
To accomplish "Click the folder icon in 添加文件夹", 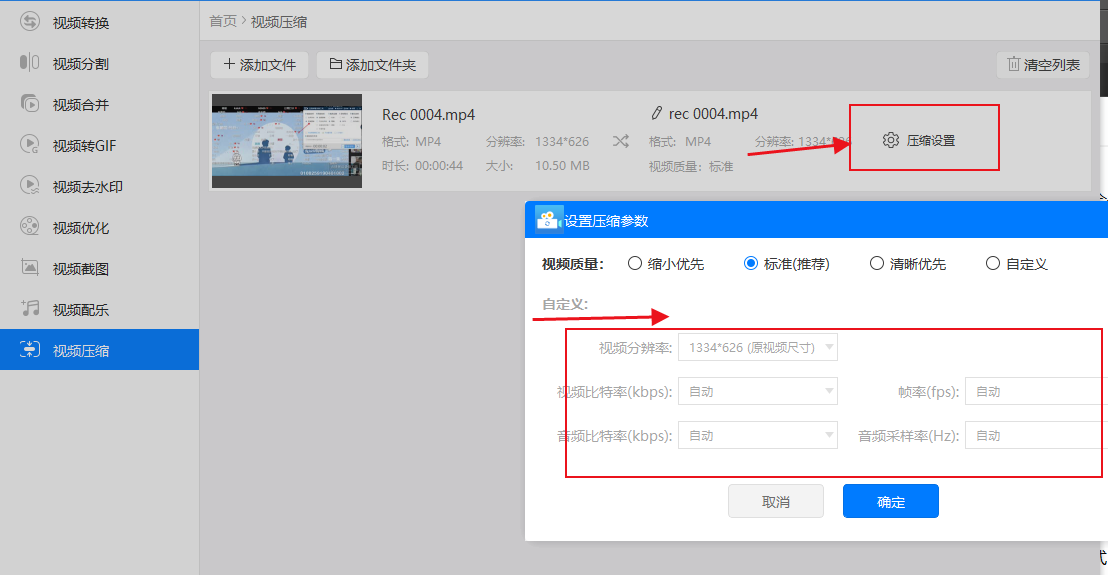I will pyautogui.click(x=336, y=64).
